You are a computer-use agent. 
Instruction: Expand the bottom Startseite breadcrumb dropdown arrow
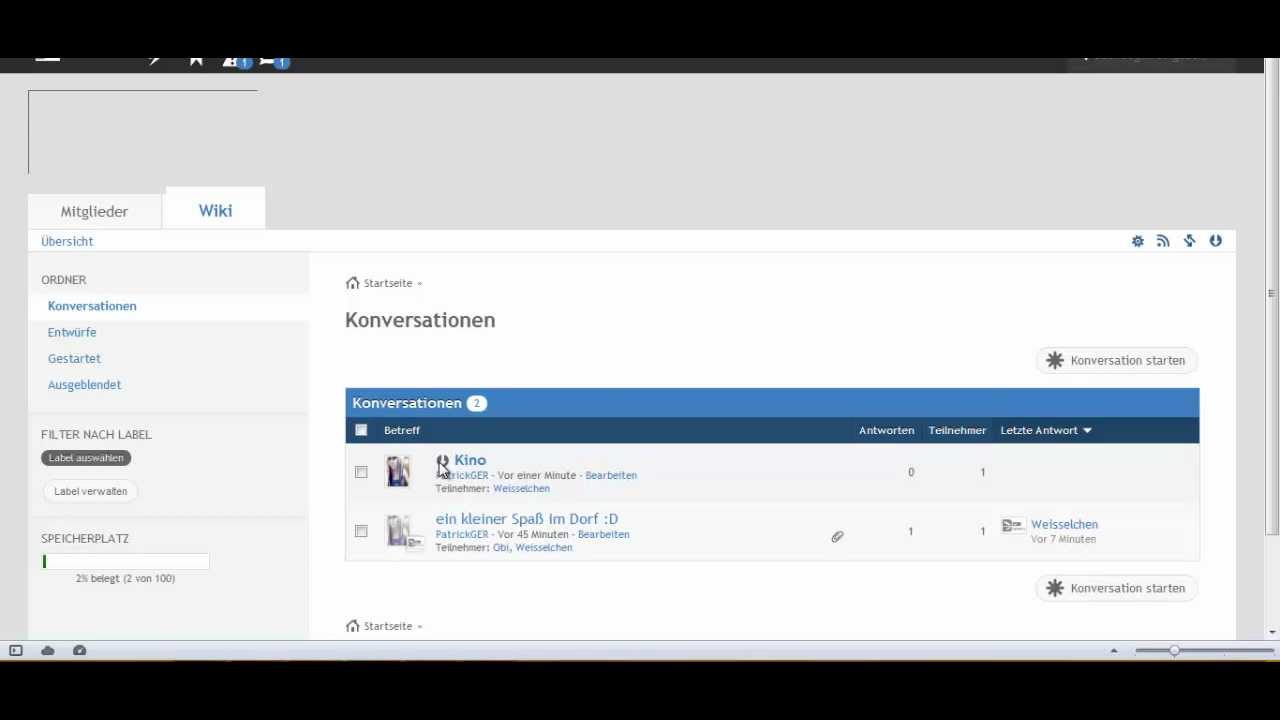[419, 627]
